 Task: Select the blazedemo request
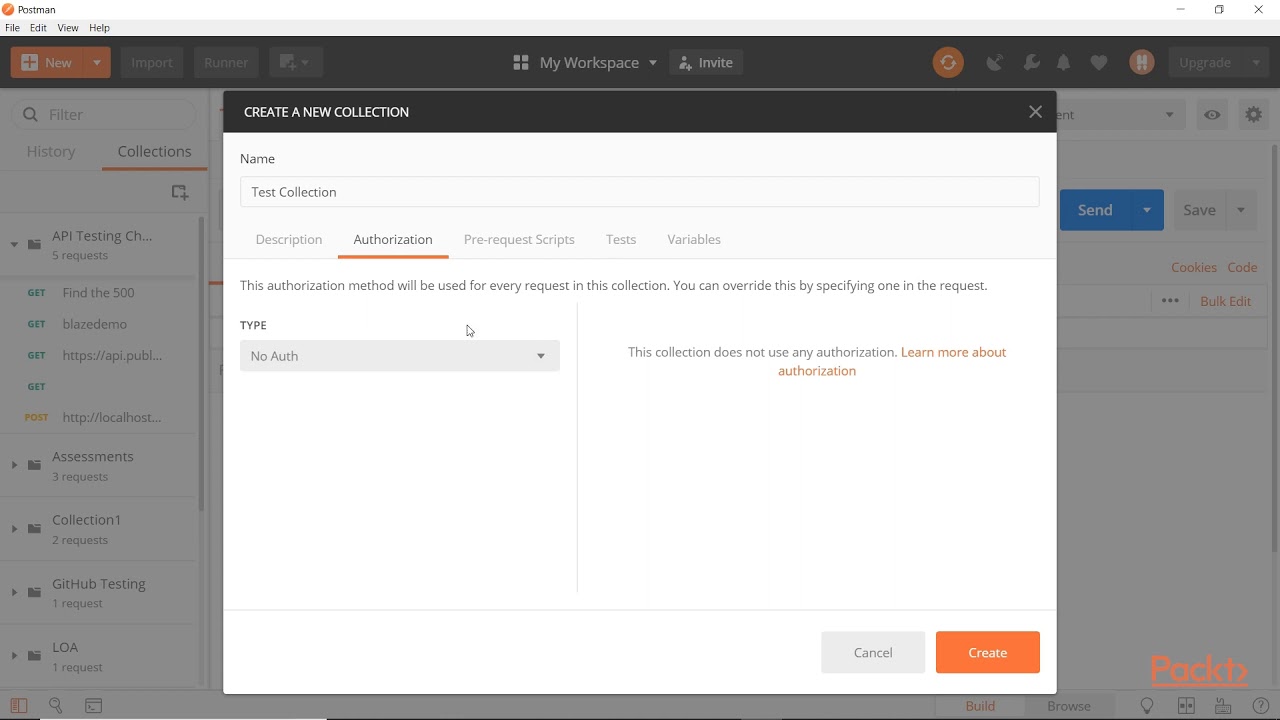pyautogui.click(x=98, y=324)
